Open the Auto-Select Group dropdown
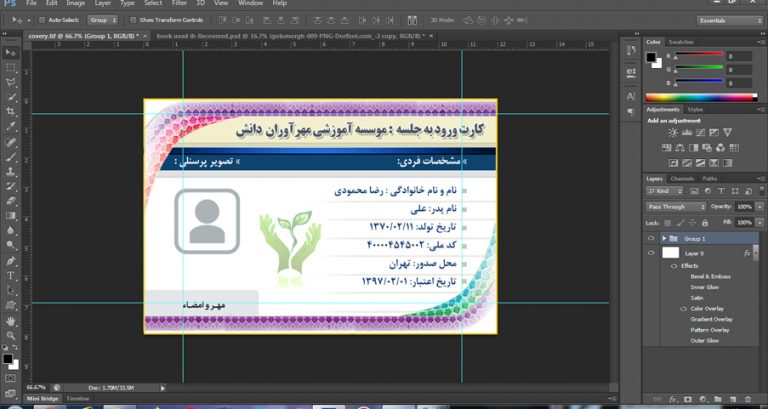The width and height of the screenshot is (768, 409). (x=103, y=20)
